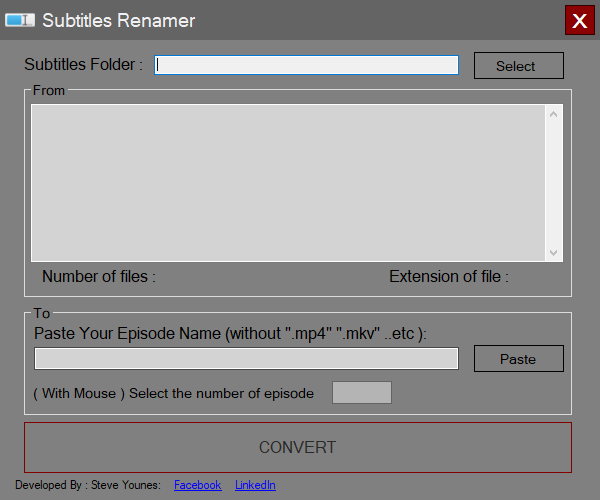Click the 'Subtitles Renamer' window title text
The height and width of the screenshot is (500, 600).
[119, 21]
